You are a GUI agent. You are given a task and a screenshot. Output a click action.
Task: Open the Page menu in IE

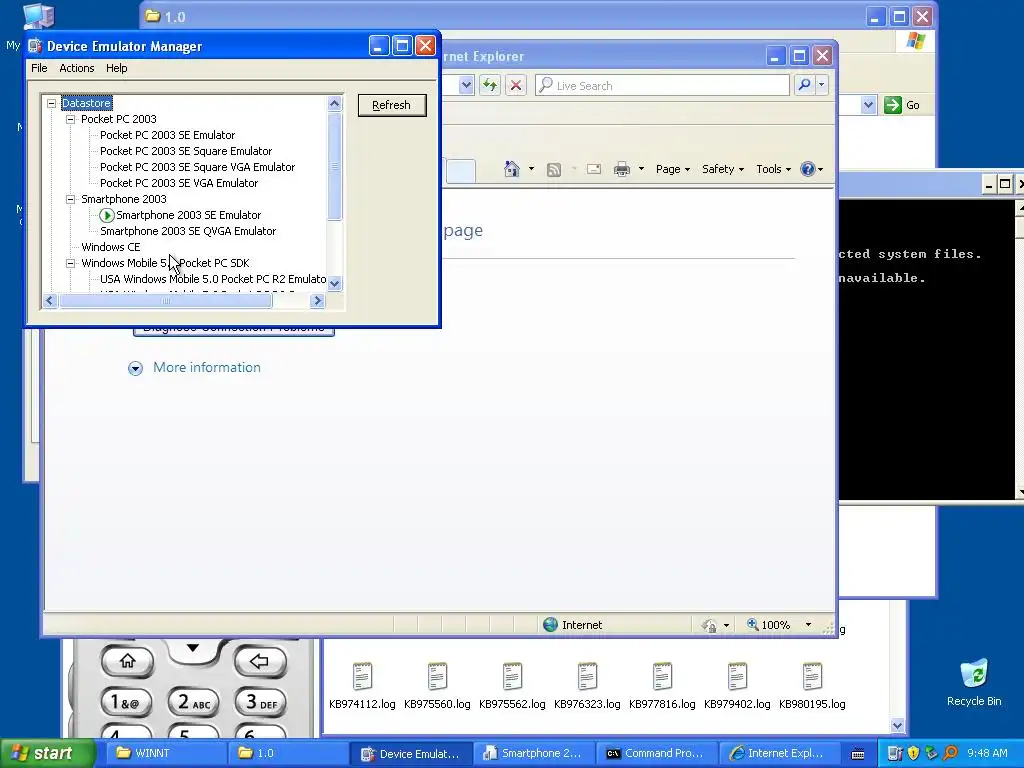click(x=673, y=169)
